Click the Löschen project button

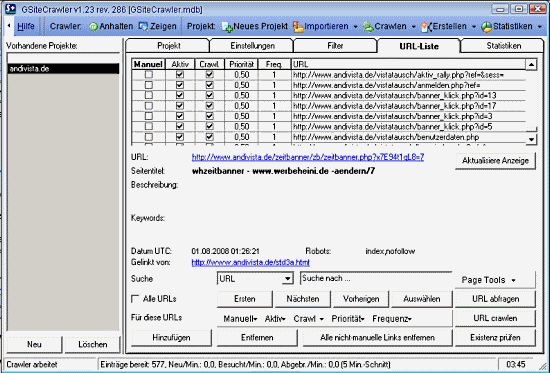point(93,345)
